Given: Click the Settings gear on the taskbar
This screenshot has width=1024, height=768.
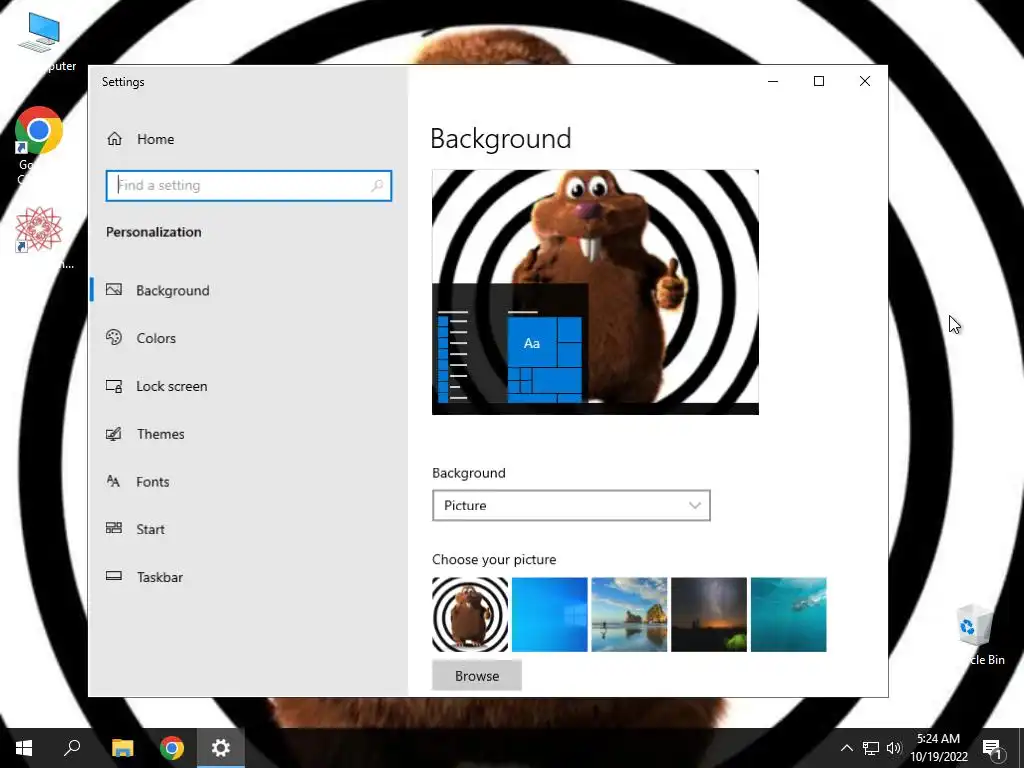Looking at the screenshot, I should coord(221,748).
